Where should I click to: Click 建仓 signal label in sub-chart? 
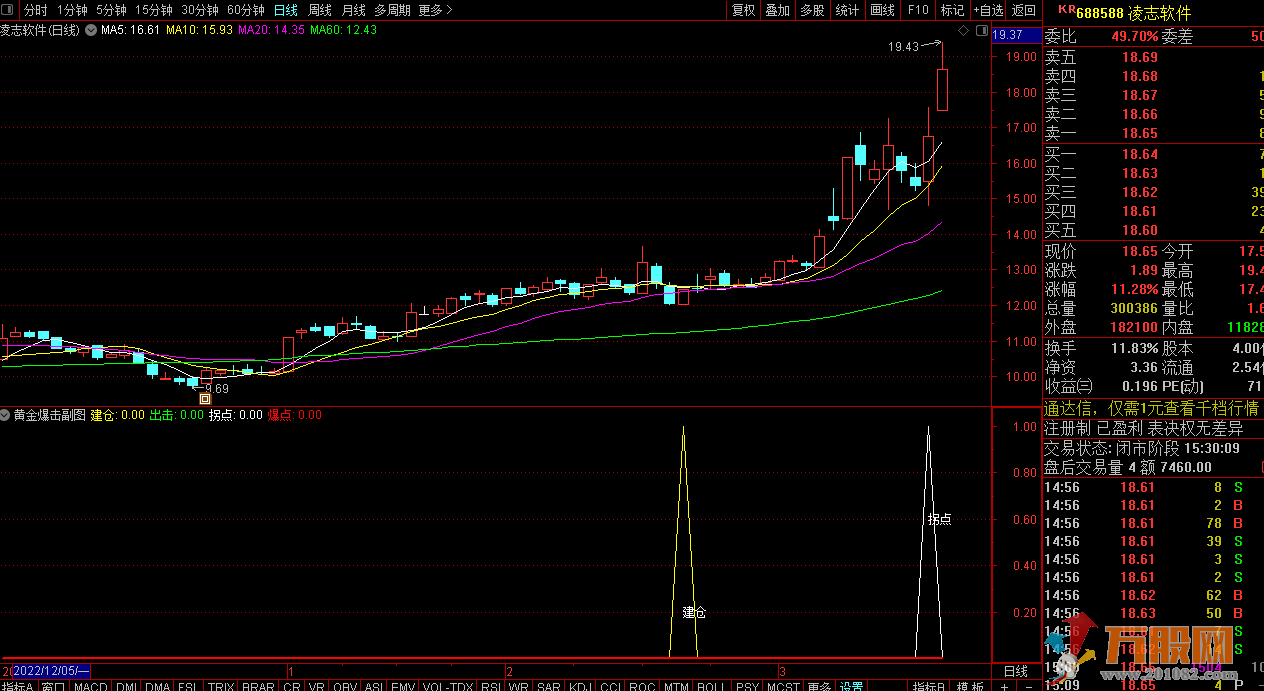pyautogui.click(x=694, y=612)
